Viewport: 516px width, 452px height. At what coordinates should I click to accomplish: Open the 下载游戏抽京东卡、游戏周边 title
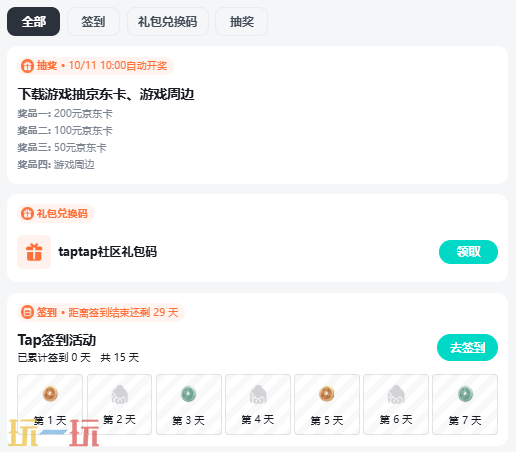pyautogui.click(x=106, y=94)
